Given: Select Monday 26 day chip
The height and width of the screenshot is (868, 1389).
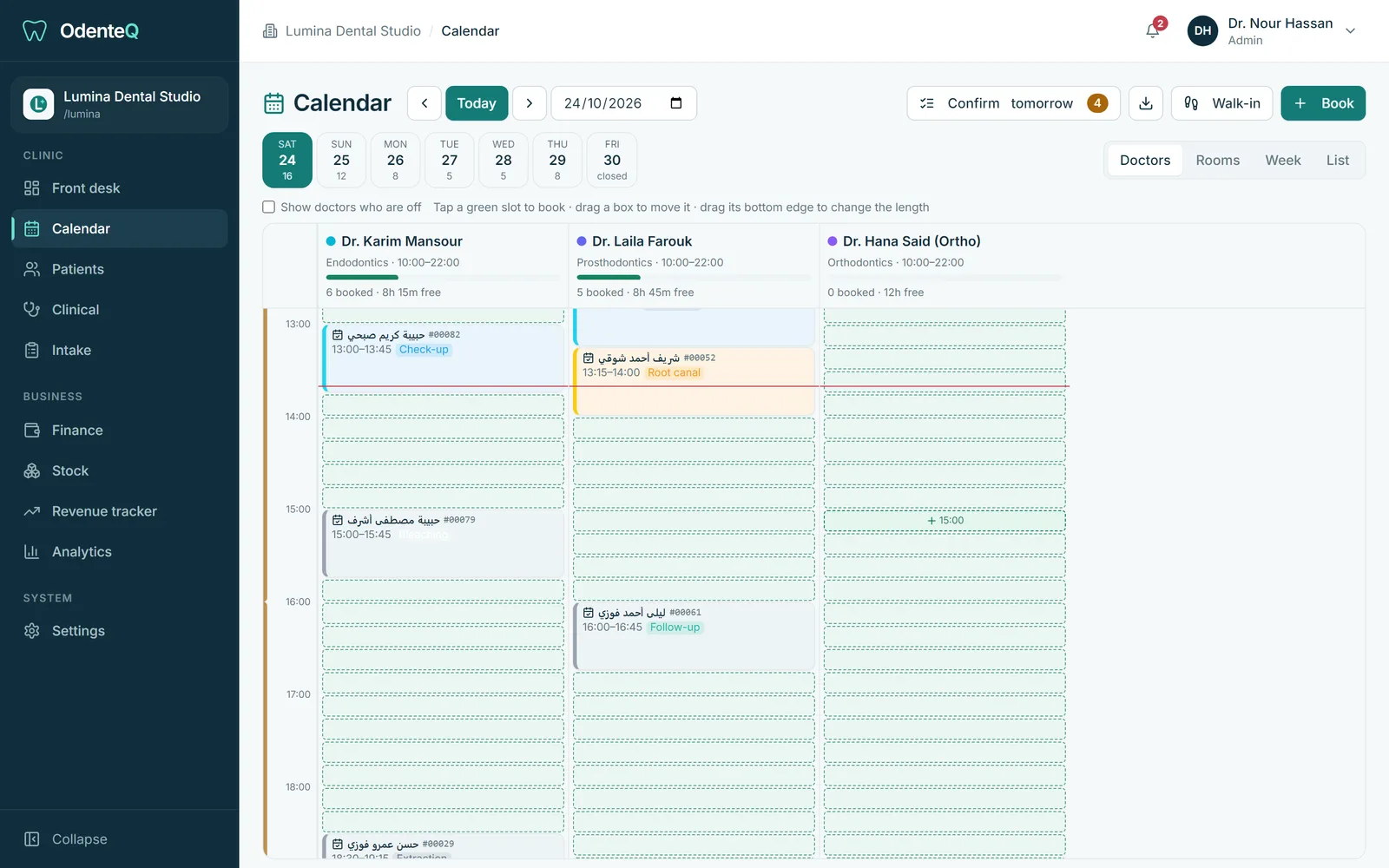Looking at the screenshot, I should click(x=395, y=161).
